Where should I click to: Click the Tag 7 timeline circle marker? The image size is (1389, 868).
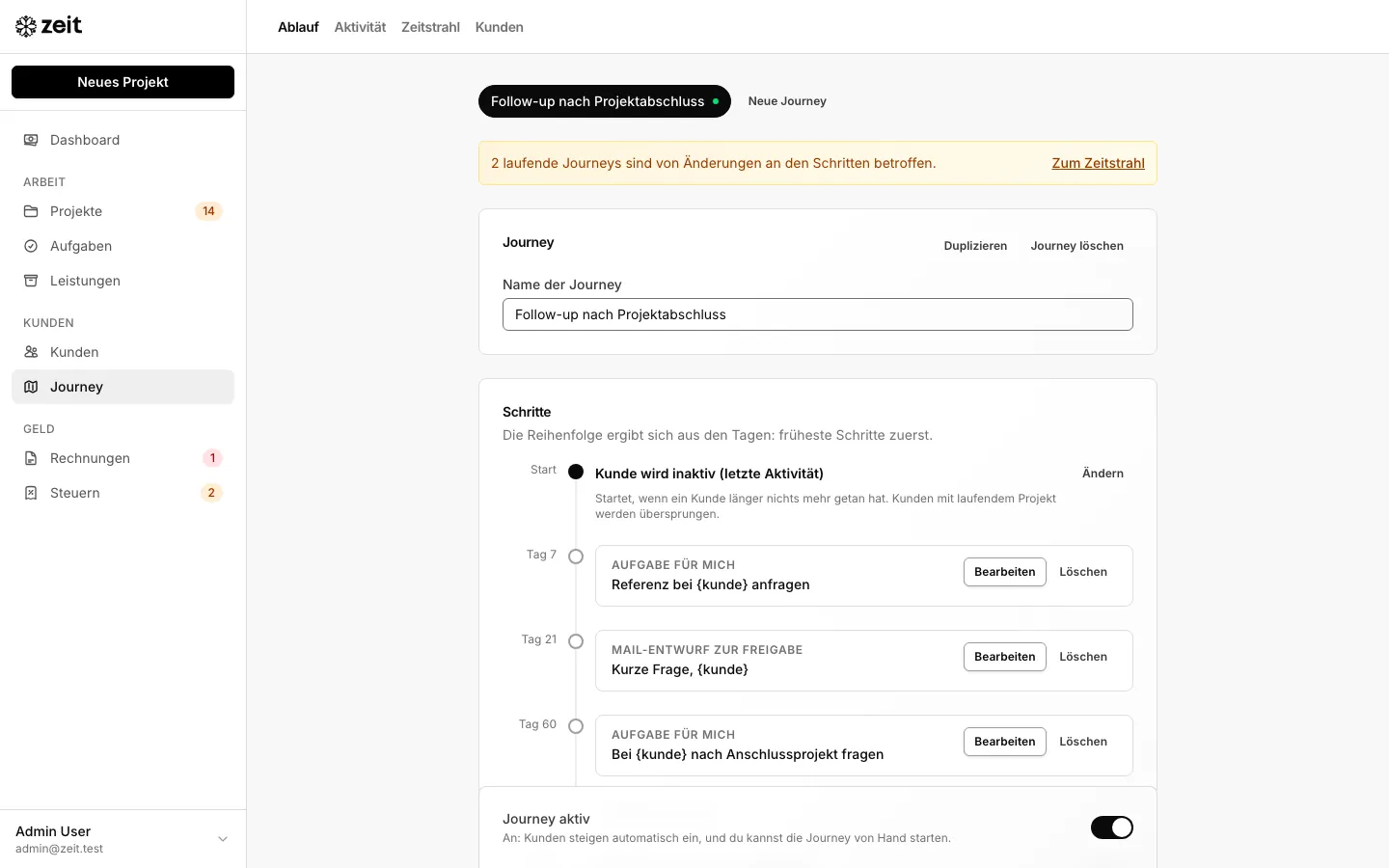pyautogui.click(x=576, y=556)
